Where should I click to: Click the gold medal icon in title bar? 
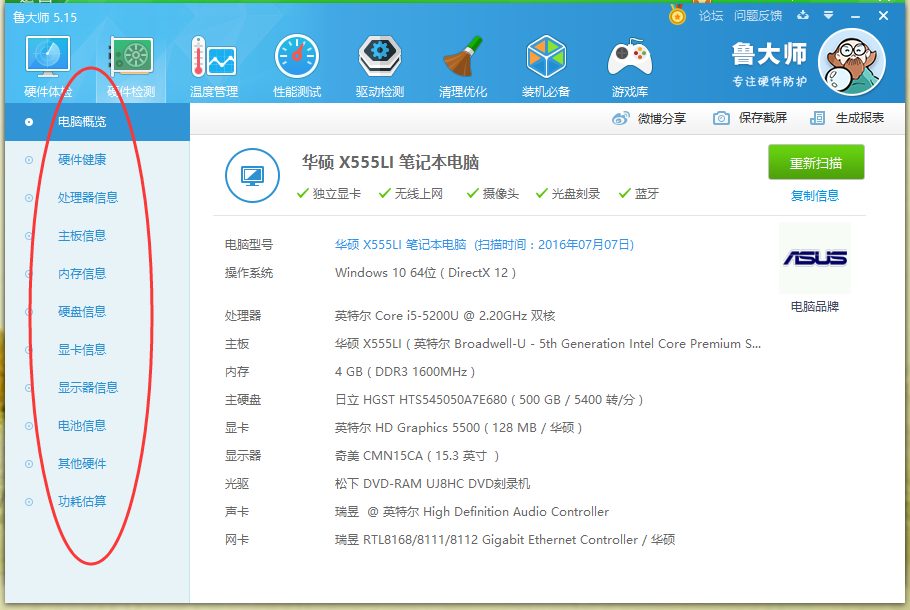pyautogui.click(x=677, y=15)
